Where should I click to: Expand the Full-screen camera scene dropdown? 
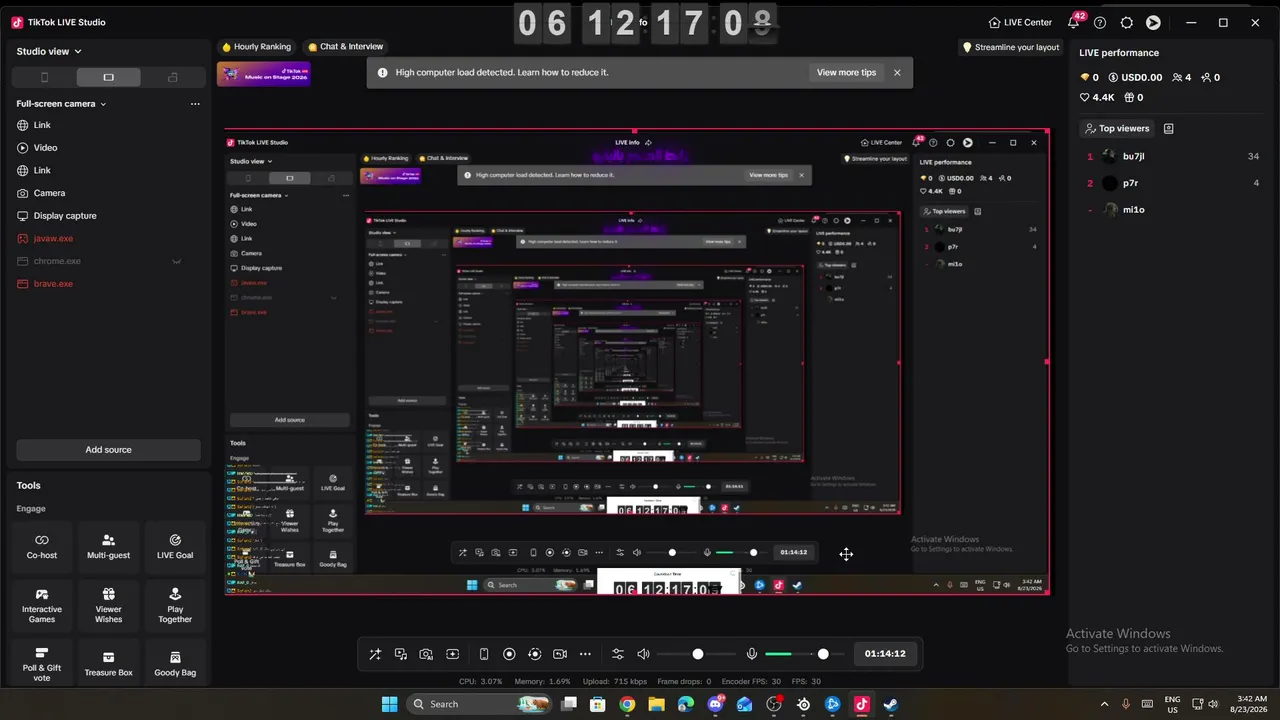point(61,104)
